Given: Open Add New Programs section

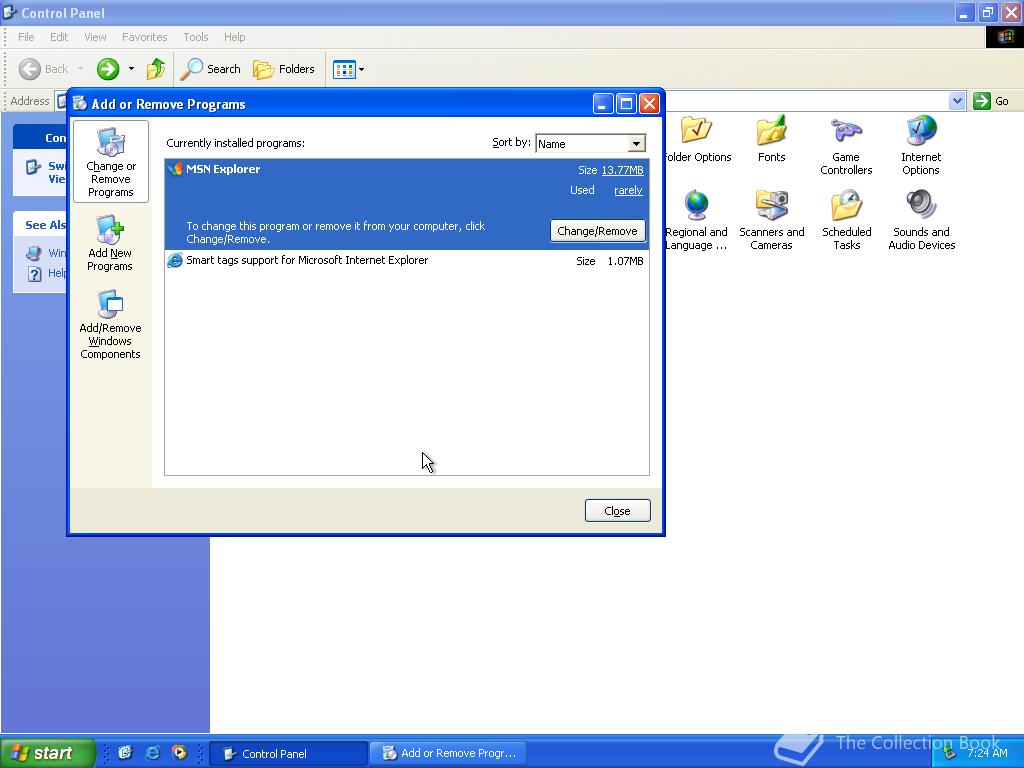Looking at the screenshot, I should [110, 243].
